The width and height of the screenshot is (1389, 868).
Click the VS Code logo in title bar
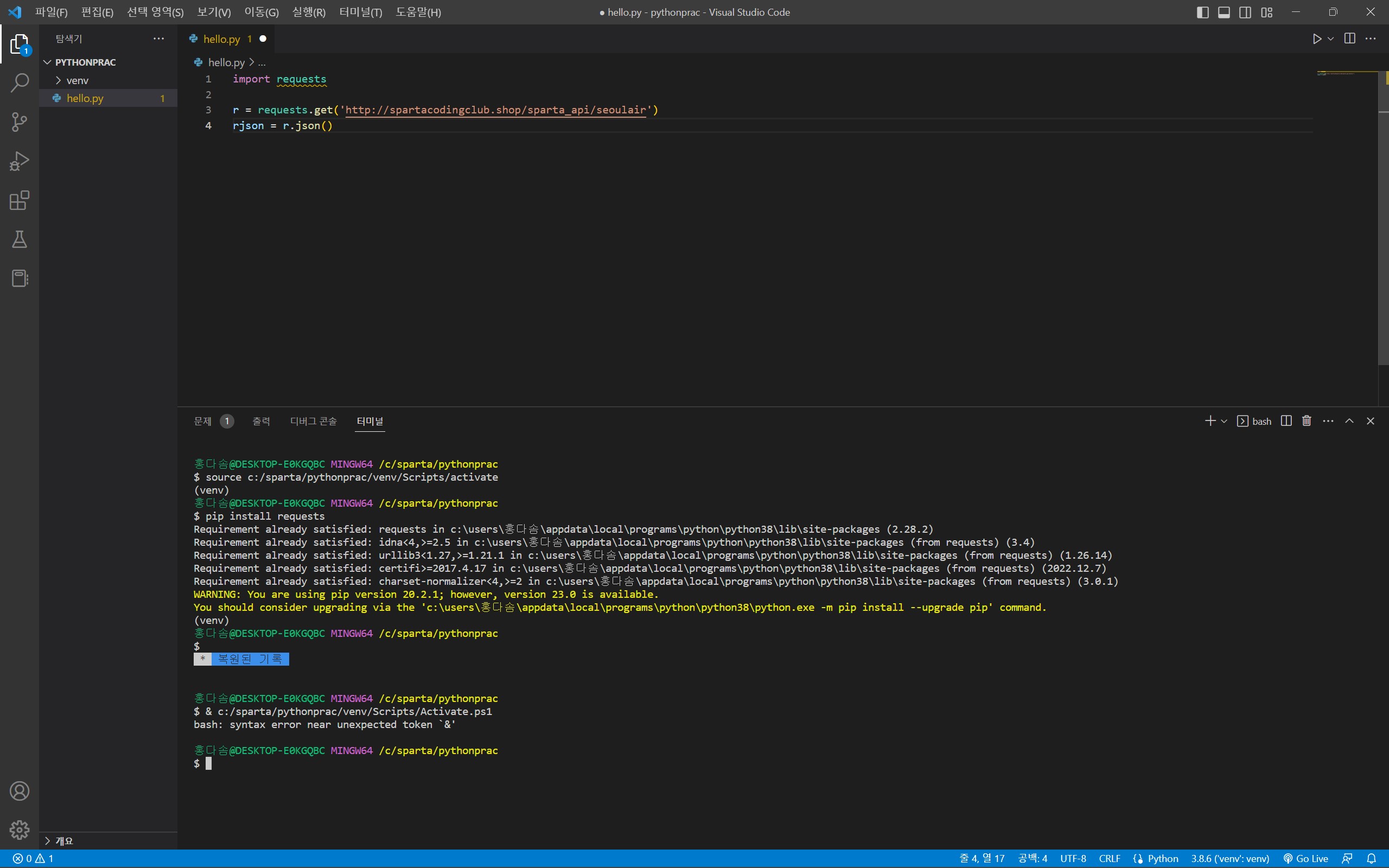click(15, 12)
